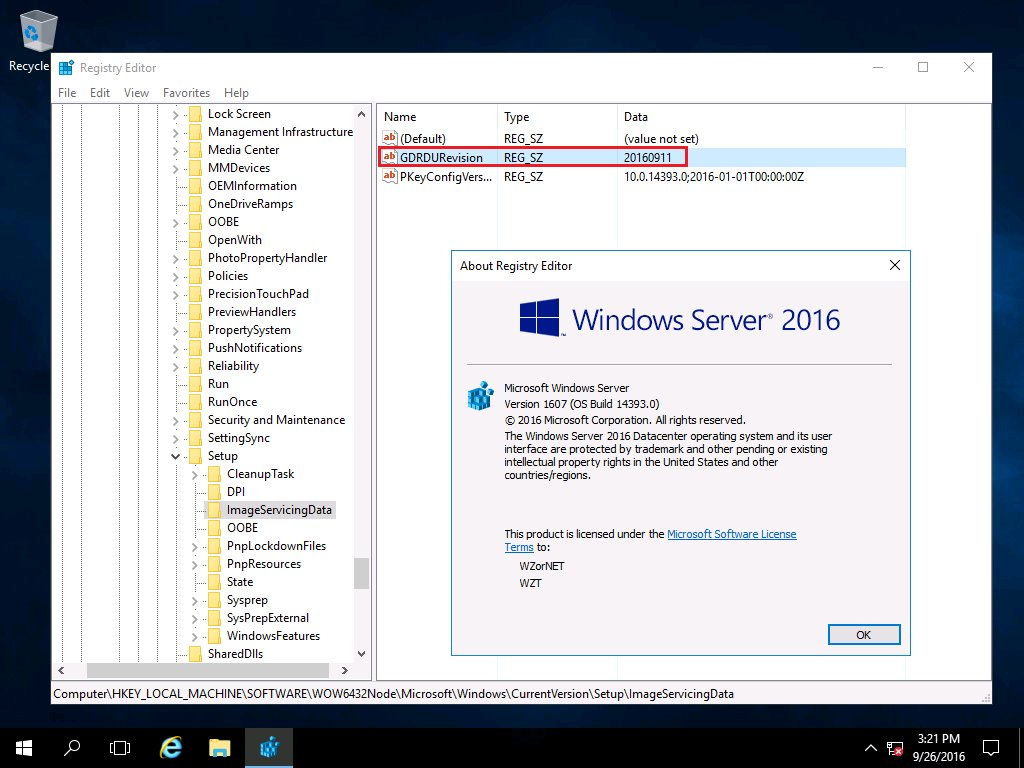Open taskbar Search
The width and height of the screenshot is (1024, 768).
pos(72,748)
